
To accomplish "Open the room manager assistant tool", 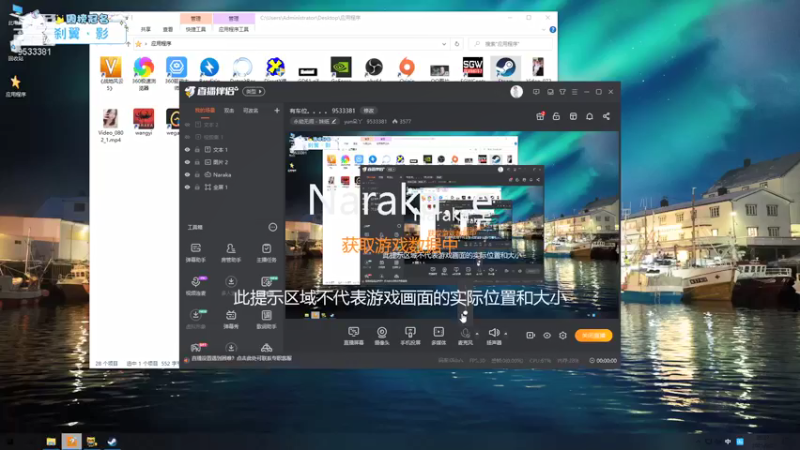I will tap(231, 252).
